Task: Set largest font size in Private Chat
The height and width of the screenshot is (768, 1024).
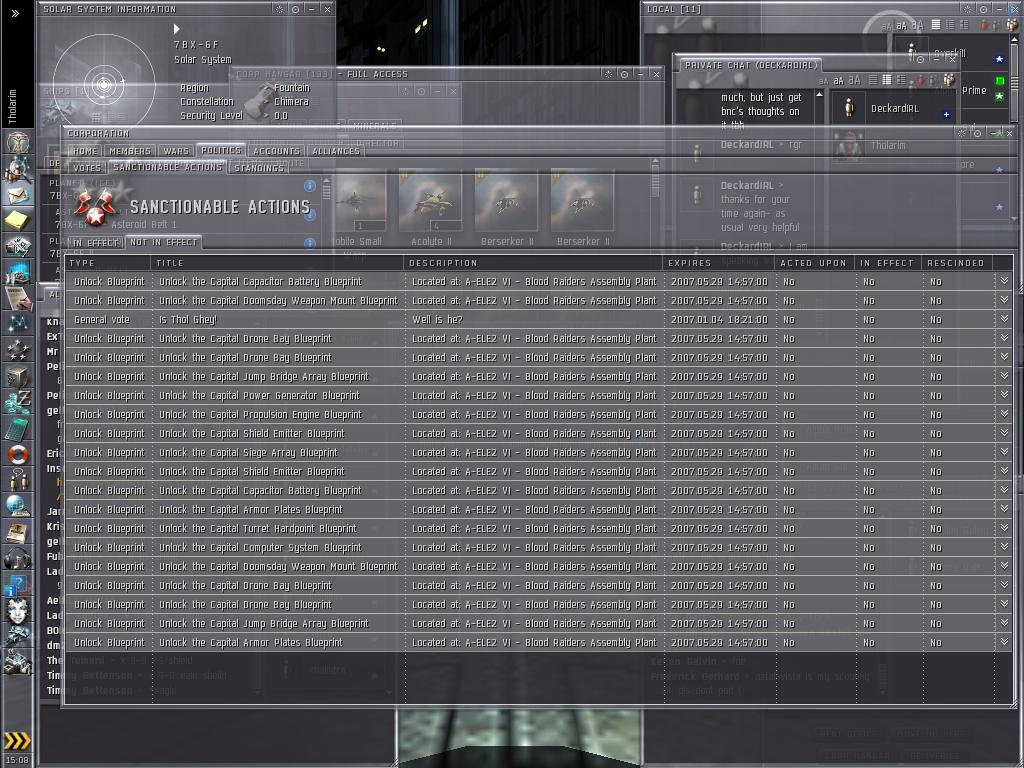Action: click(x=854, y=80)
